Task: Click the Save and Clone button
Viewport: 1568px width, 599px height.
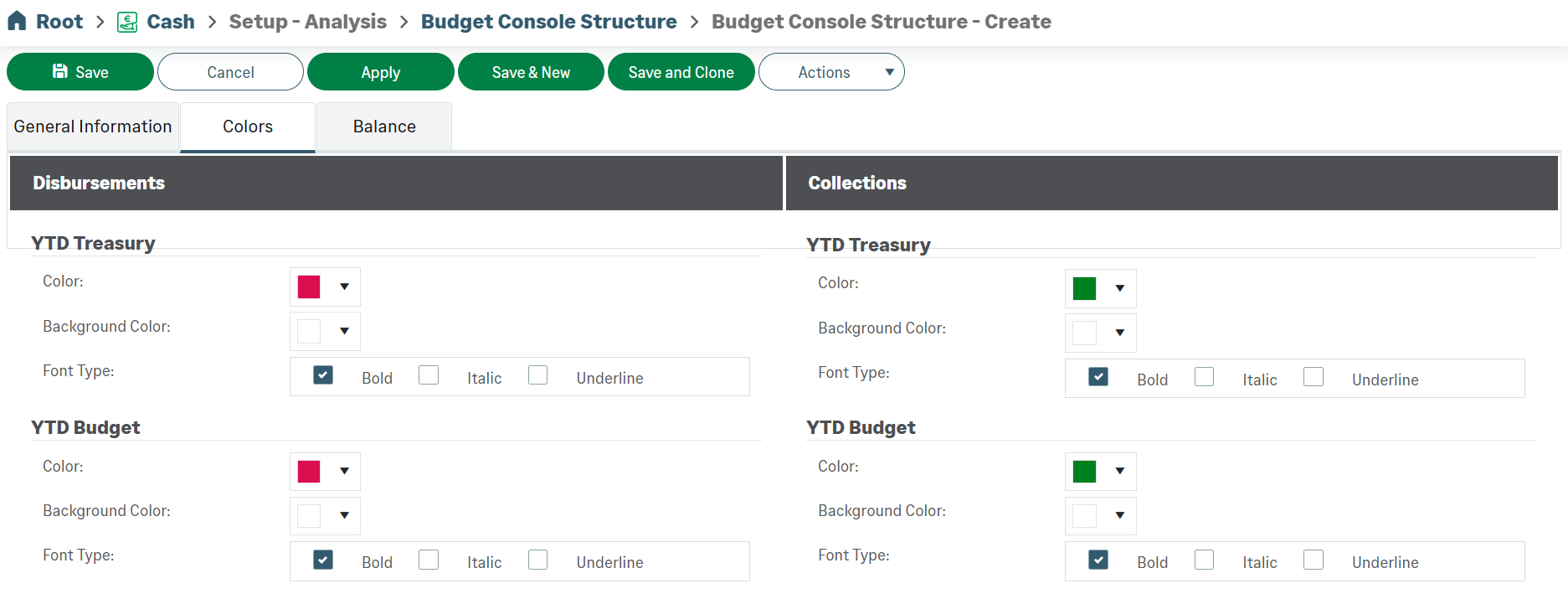Action: 681,72
